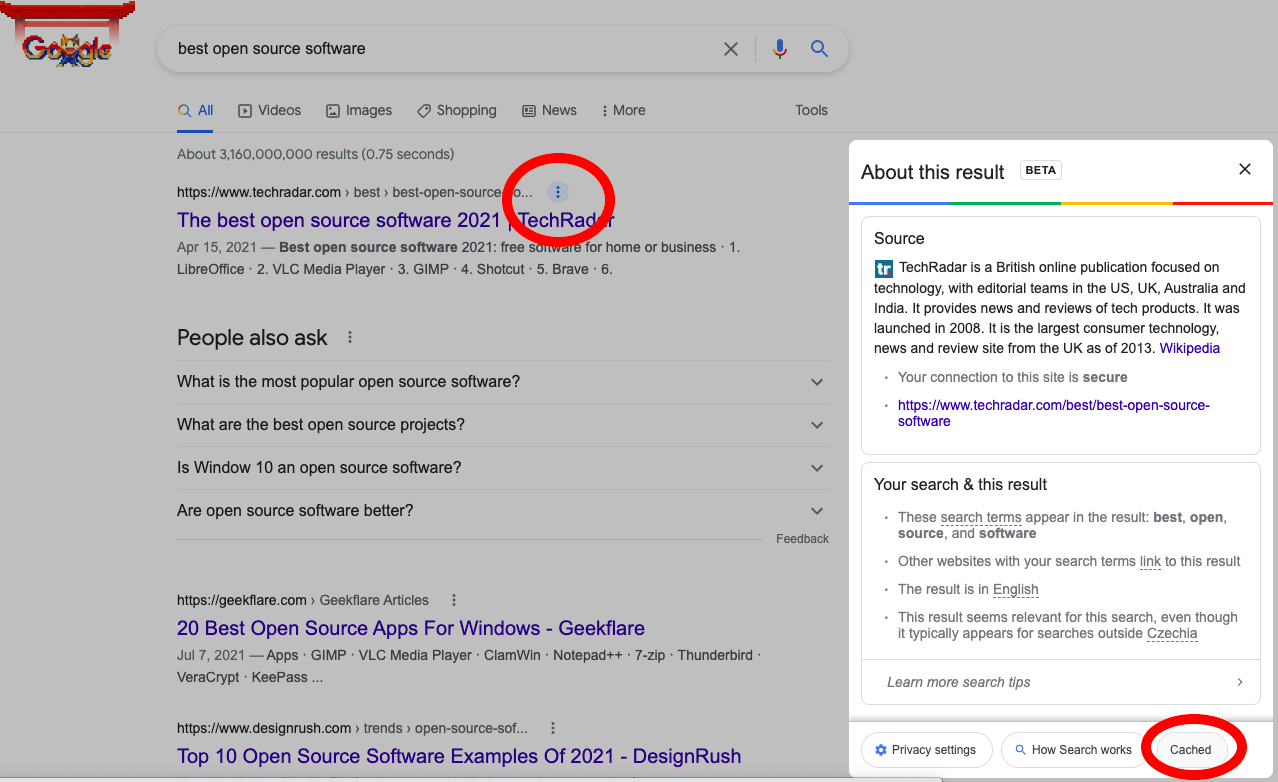Close the About this result panel
Viewport: 1278px width, 782px height.
pos(1245,169)
